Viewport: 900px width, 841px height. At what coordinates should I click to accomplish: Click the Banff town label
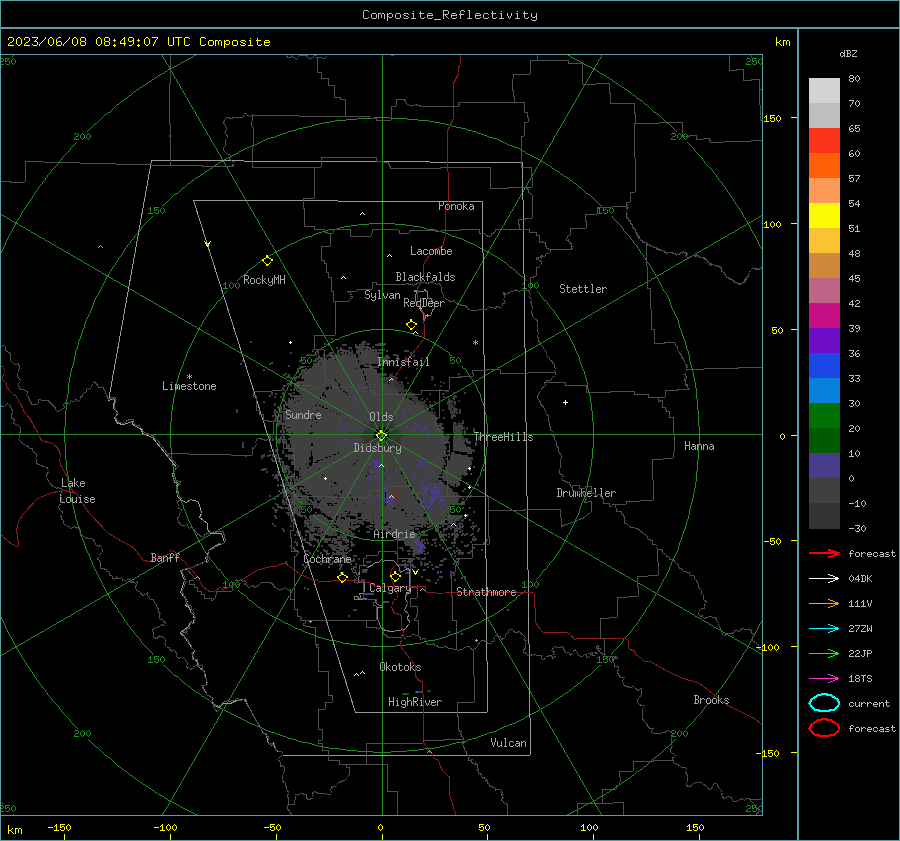point(165,557)
